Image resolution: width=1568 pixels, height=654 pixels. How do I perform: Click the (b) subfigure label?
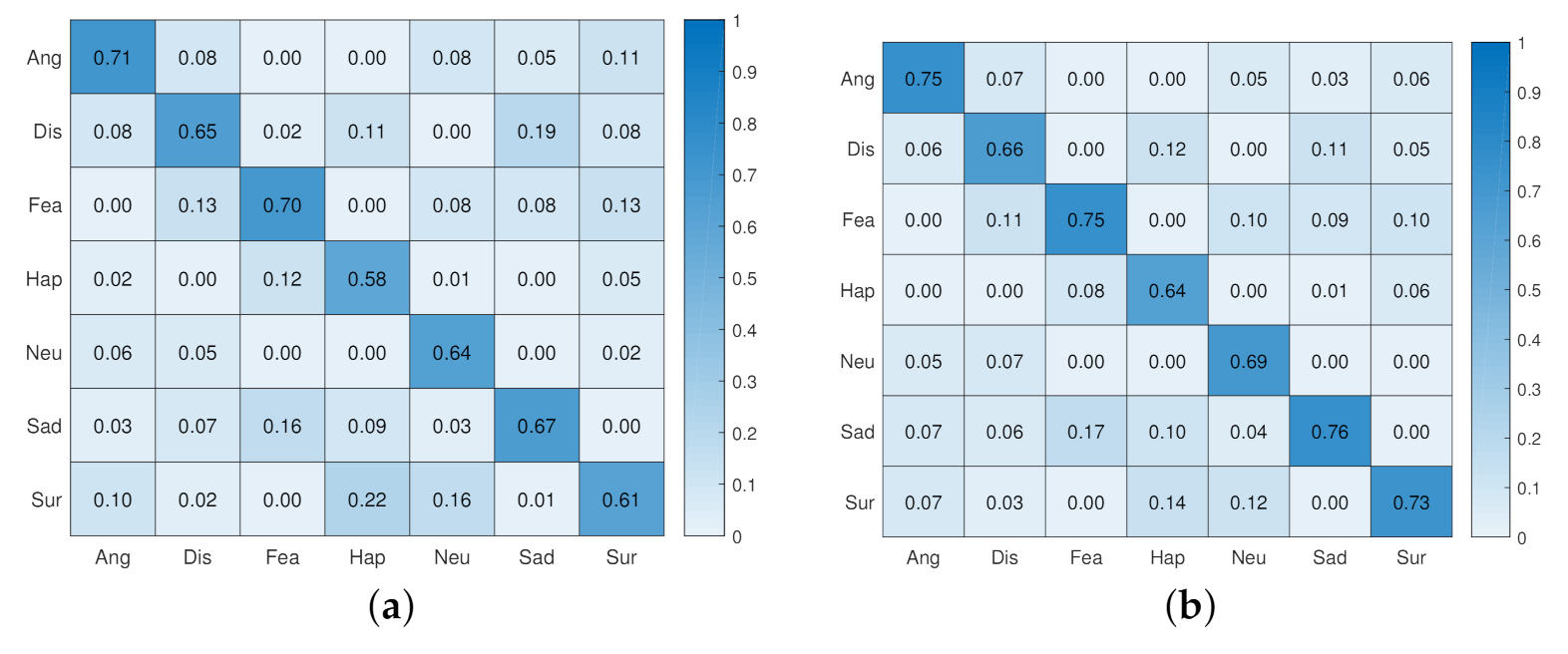click(1190, 605)
